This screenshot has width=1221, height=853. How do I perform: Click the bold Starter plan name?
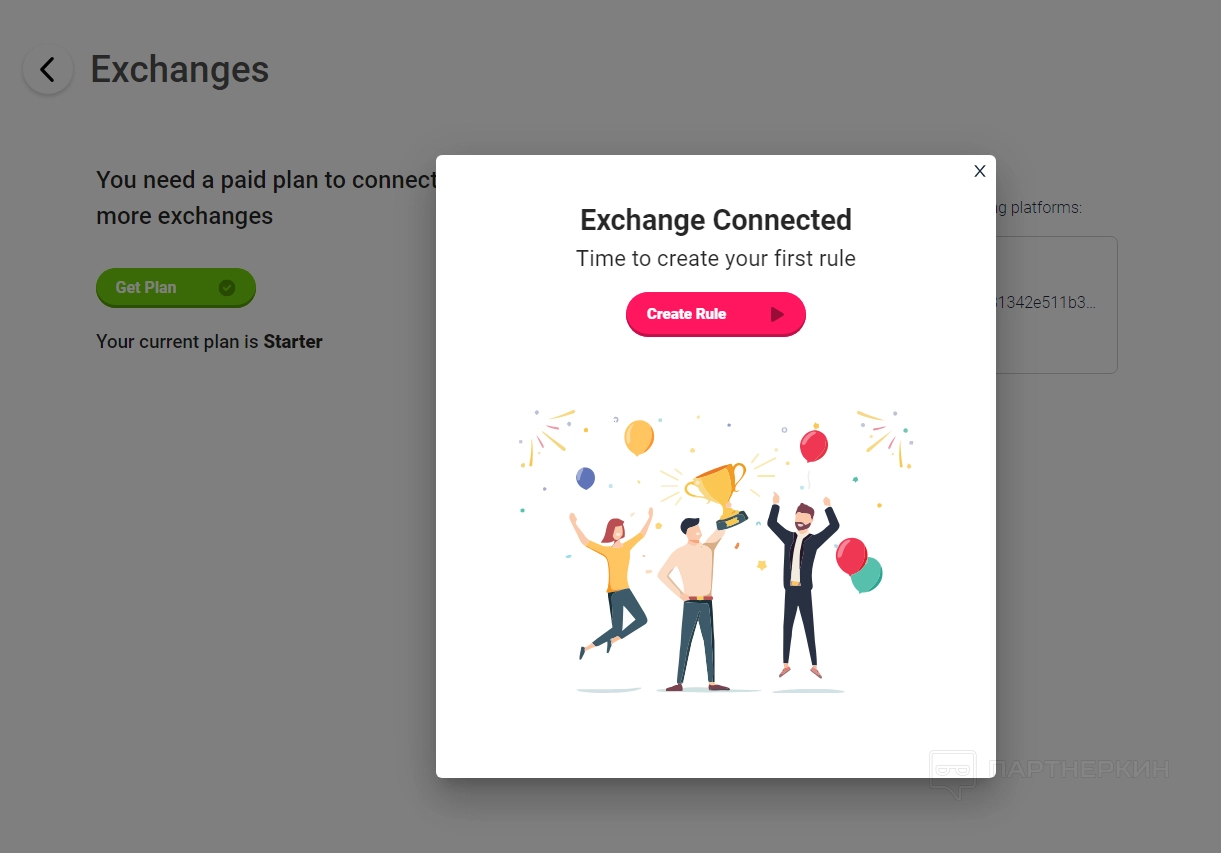pyautogui.click(x=293, y=342)
